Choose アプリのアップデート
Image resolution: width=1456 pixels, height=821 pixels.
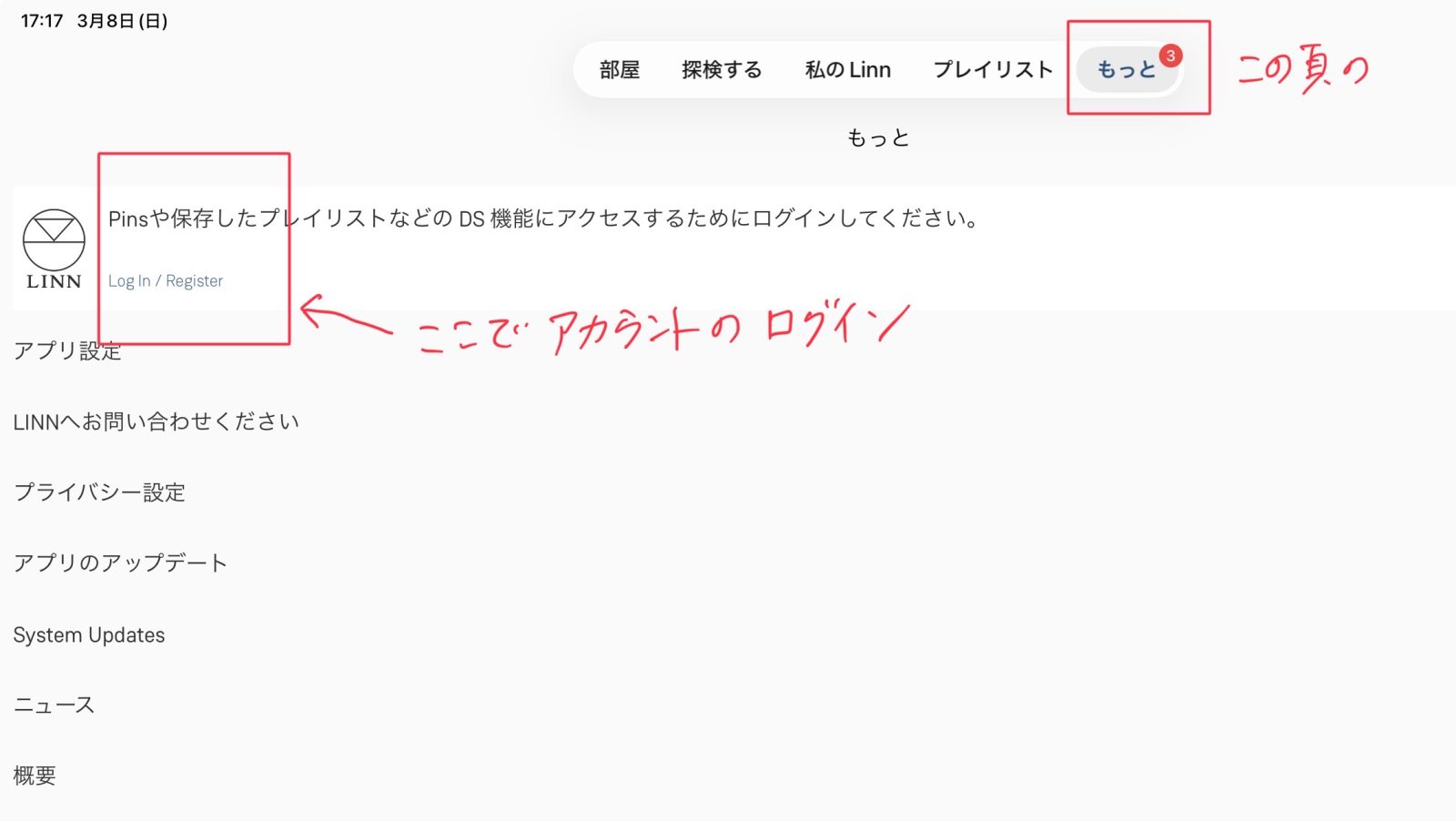[120, 563]
